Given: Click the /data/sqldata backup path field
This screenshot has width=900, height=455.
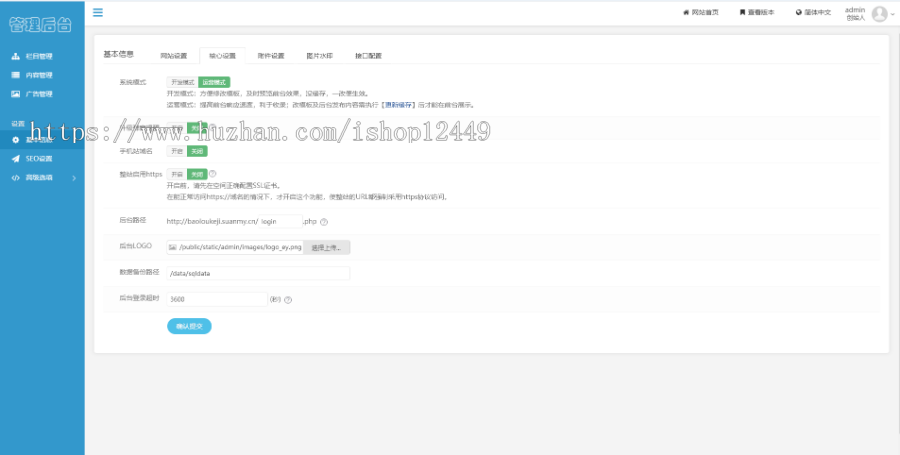Looking at the screenshot, I should click(258, 274).
